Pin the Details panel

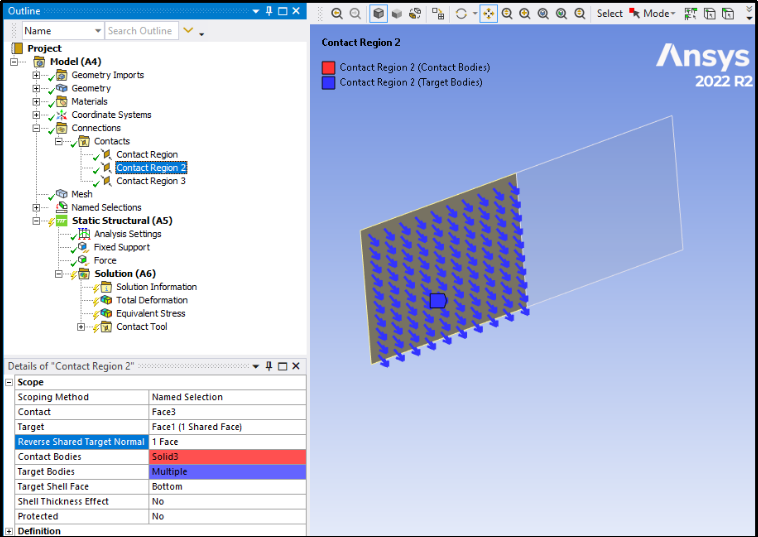pos(269,366)
